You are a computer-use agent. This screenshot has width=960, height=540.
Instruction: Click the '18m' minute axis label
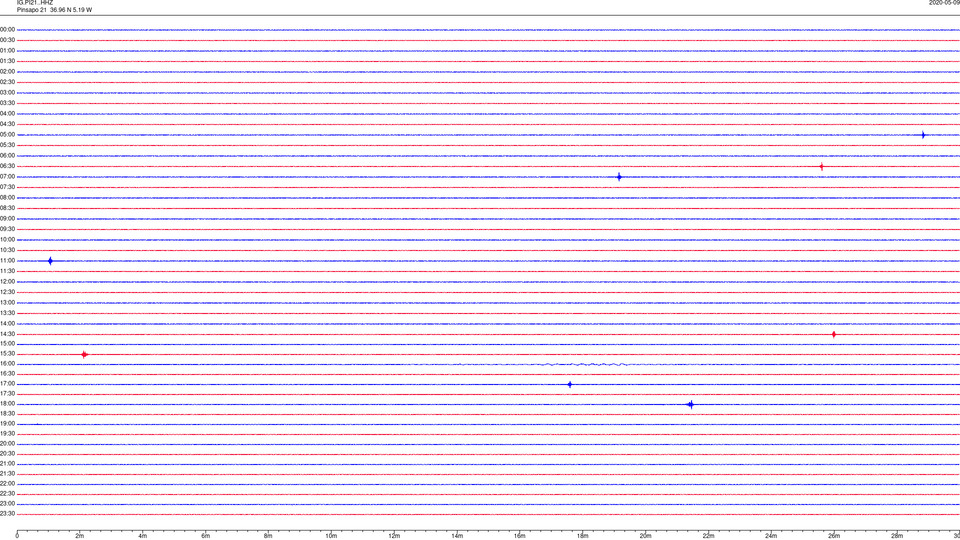pyautogui.click(x=582, y=536)
